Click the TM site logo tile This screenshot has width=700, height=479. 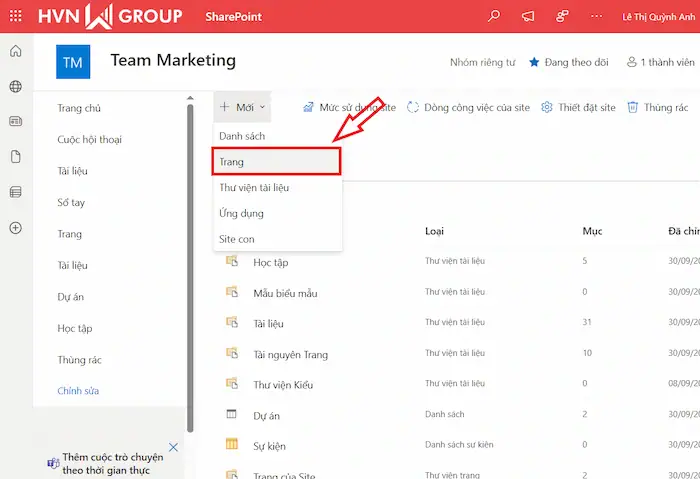(x=73, y=62)
